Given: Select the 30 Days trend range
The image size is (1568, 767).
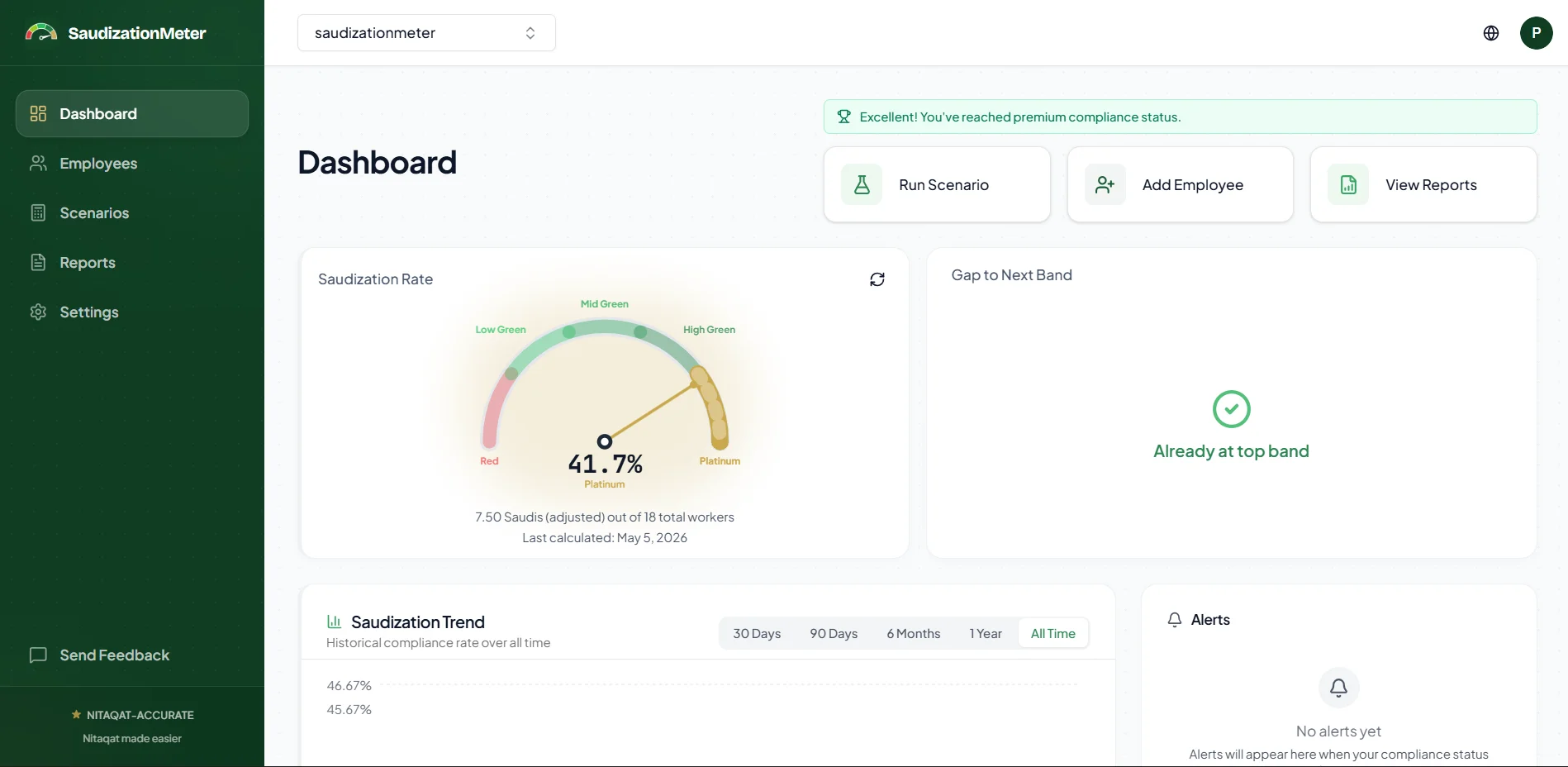Looking at the screenshot, I should [757, 633].
